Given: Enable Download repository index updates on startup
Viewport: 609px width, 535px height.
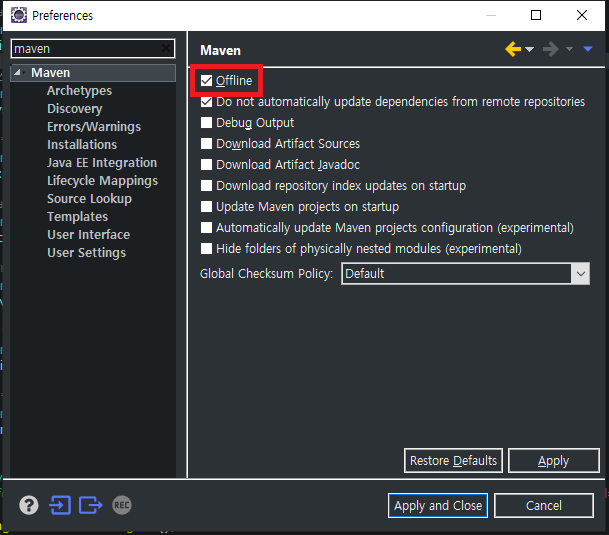Looking at the screenshot, I should click(206, 186).
